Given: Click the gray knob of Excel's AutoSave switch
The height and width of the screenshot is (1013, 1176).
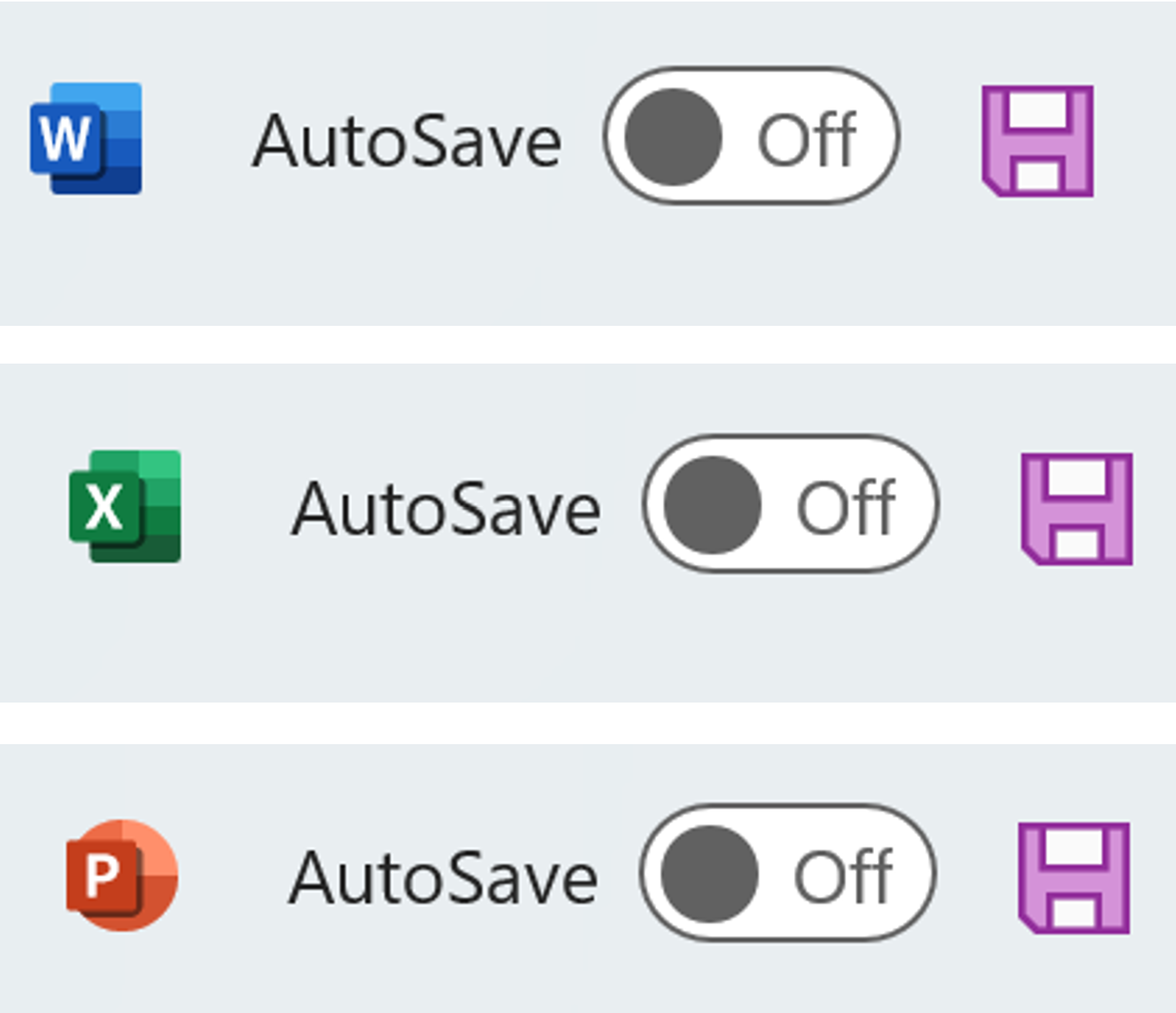Looking at the screenshot, I should tap(712, 505).
